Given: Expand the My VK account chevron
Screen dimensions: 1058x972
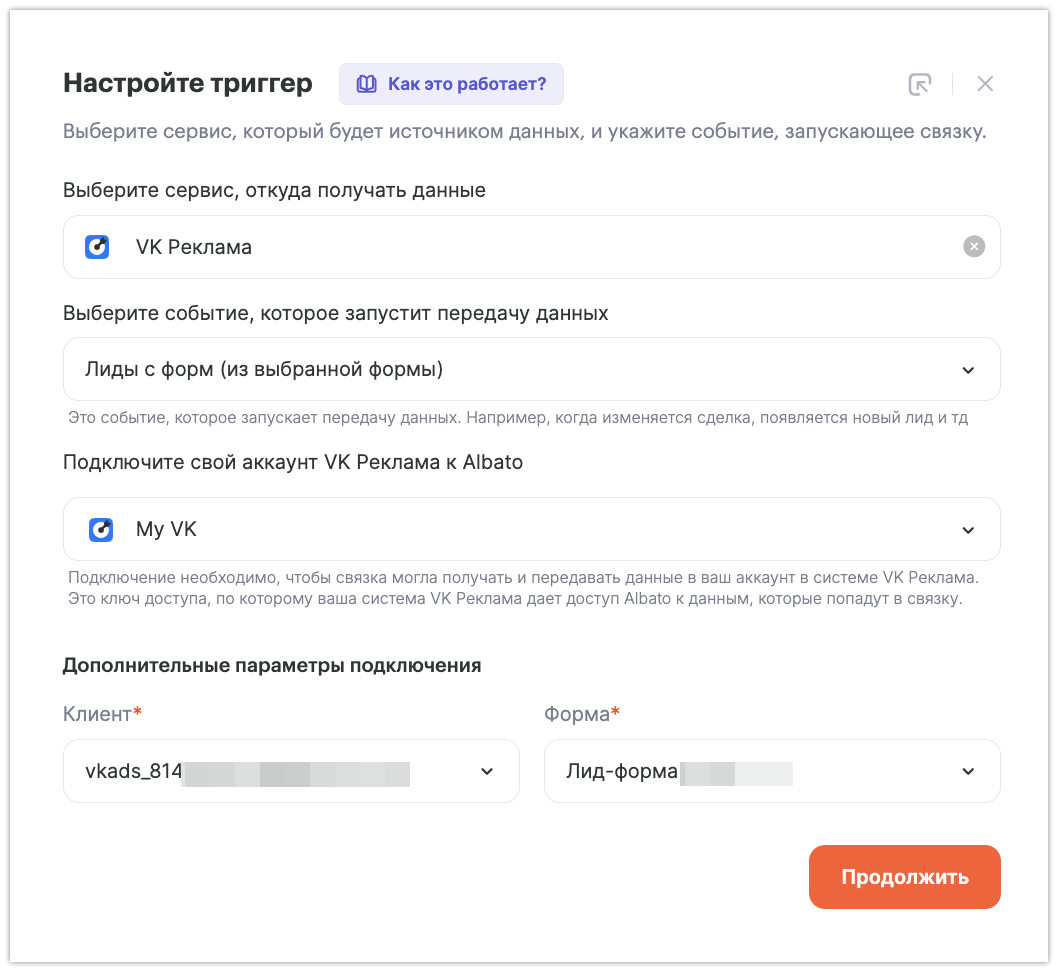Looking at the screenshot, I should pyautogui.click(x=968, y=530).
